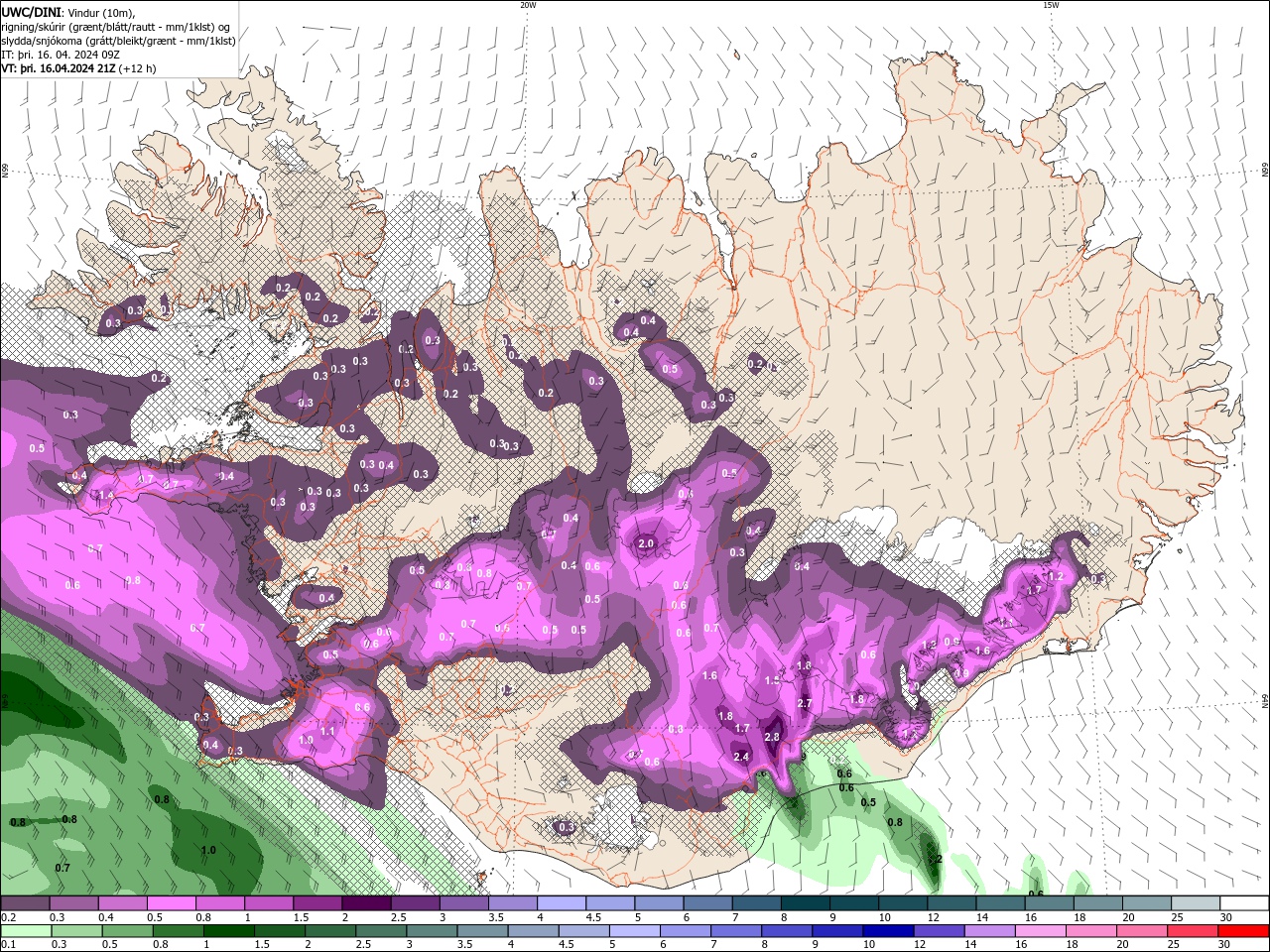
Task: Click the '2.4' snowfall value on the map
Action: pyautogui.click(x=741, y=757)
